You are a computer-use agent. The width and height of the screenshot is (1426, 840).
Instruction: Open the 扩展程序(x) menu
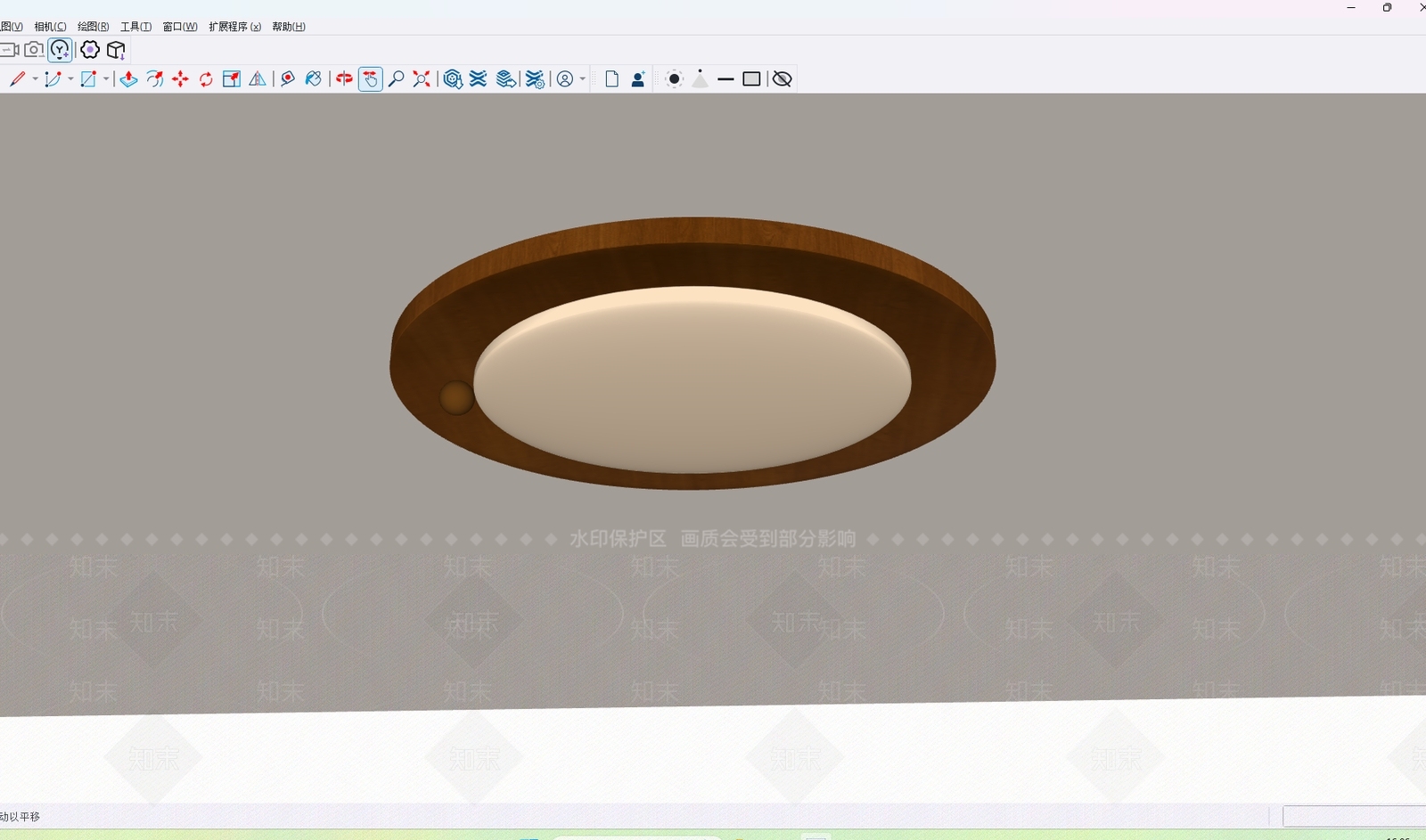[235, 27]
